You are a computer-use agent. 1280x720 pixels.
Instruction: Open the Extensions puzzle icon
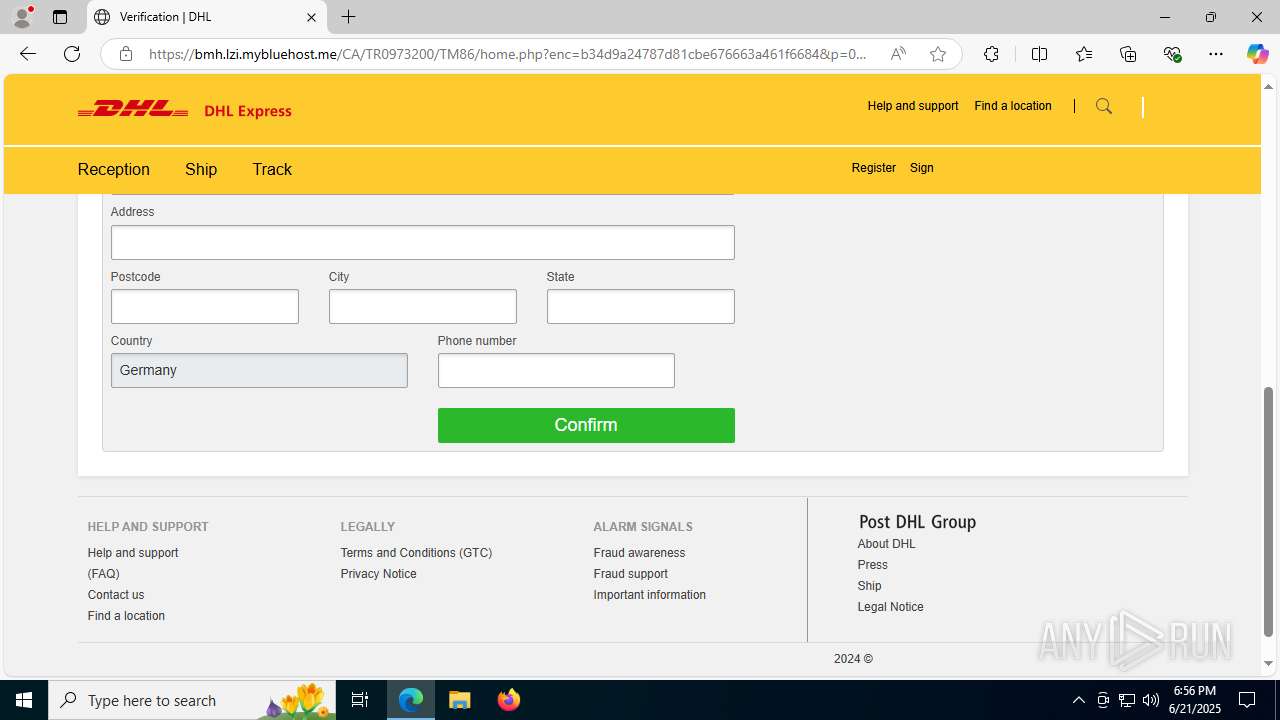[x=991, y=54]
